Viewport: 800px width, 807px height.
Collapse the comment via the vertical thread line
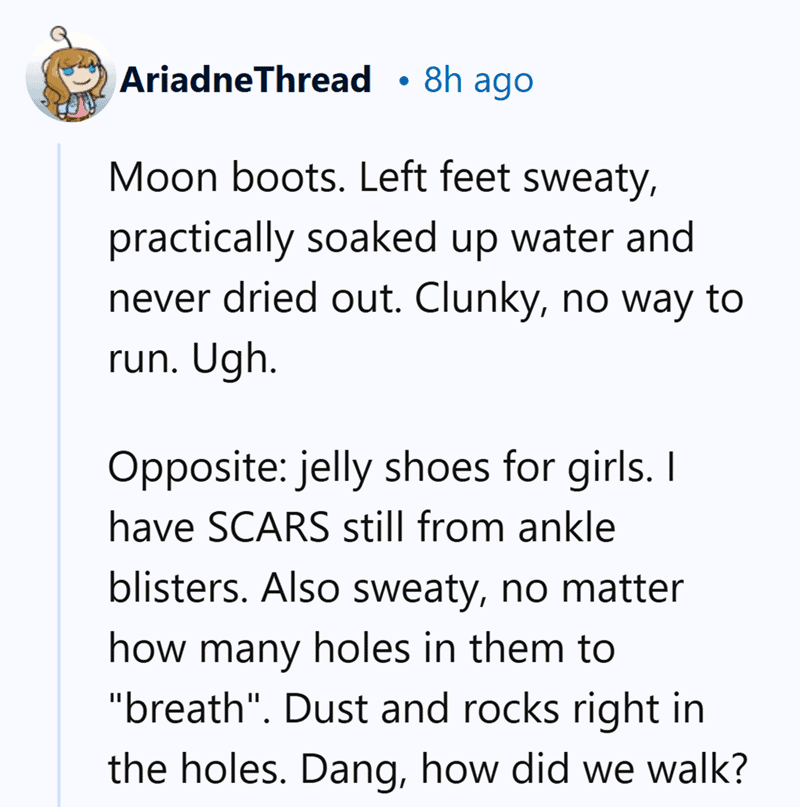click(59, 473)
